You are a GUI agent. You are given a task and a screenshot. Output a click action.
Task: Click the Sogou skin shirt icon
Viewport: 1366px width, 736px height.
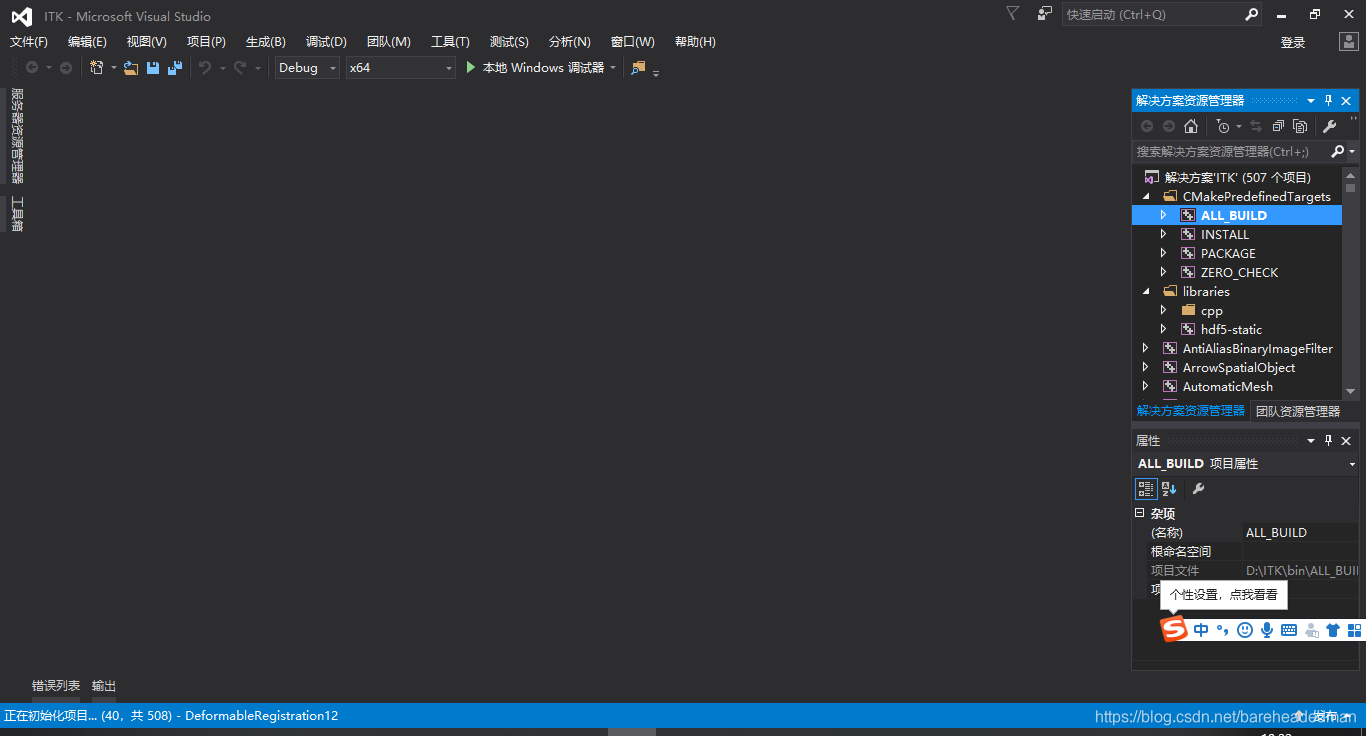[1333, 630]
